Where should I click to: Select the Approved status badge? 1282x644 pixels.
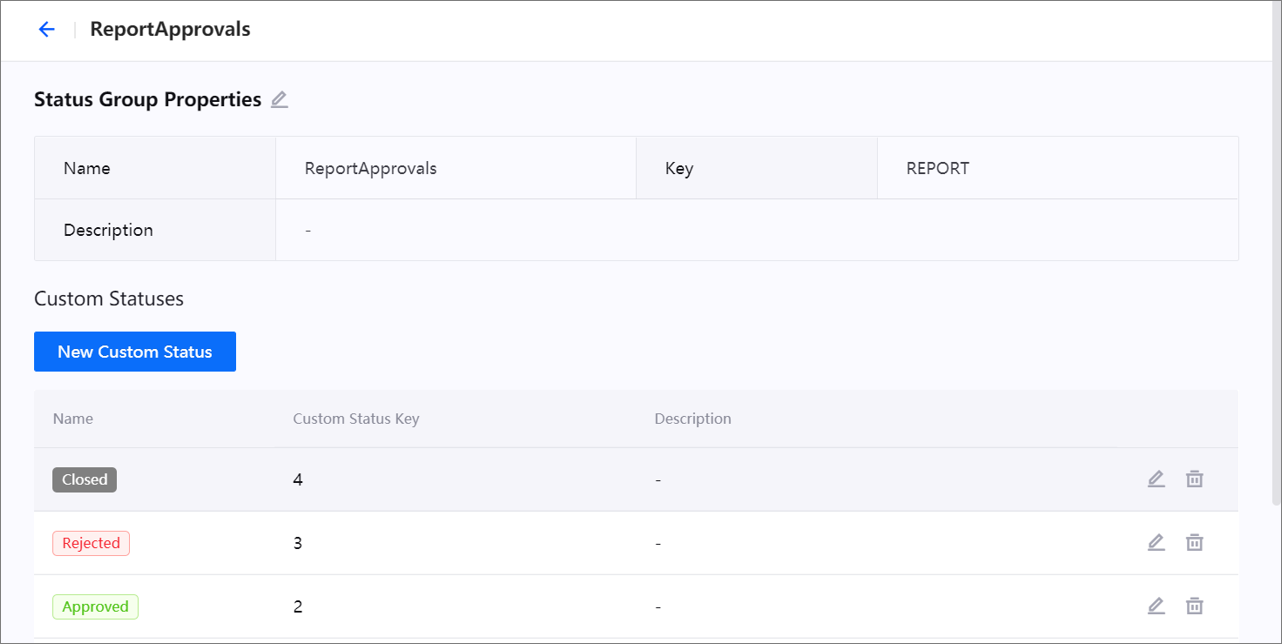[x=95, y=607]
